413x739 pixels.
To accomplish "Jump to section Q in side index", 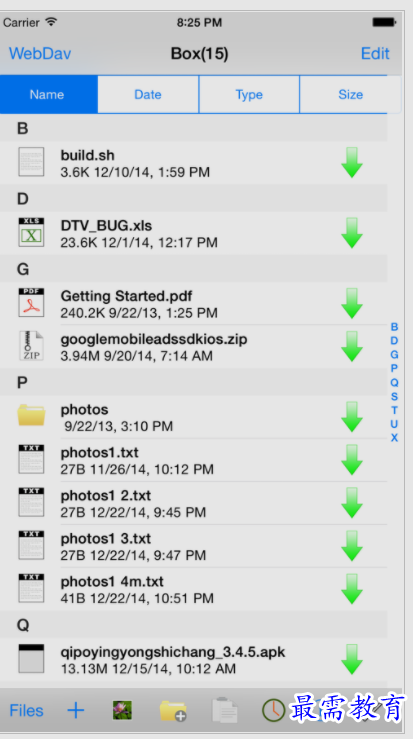I will pos(394,382).
